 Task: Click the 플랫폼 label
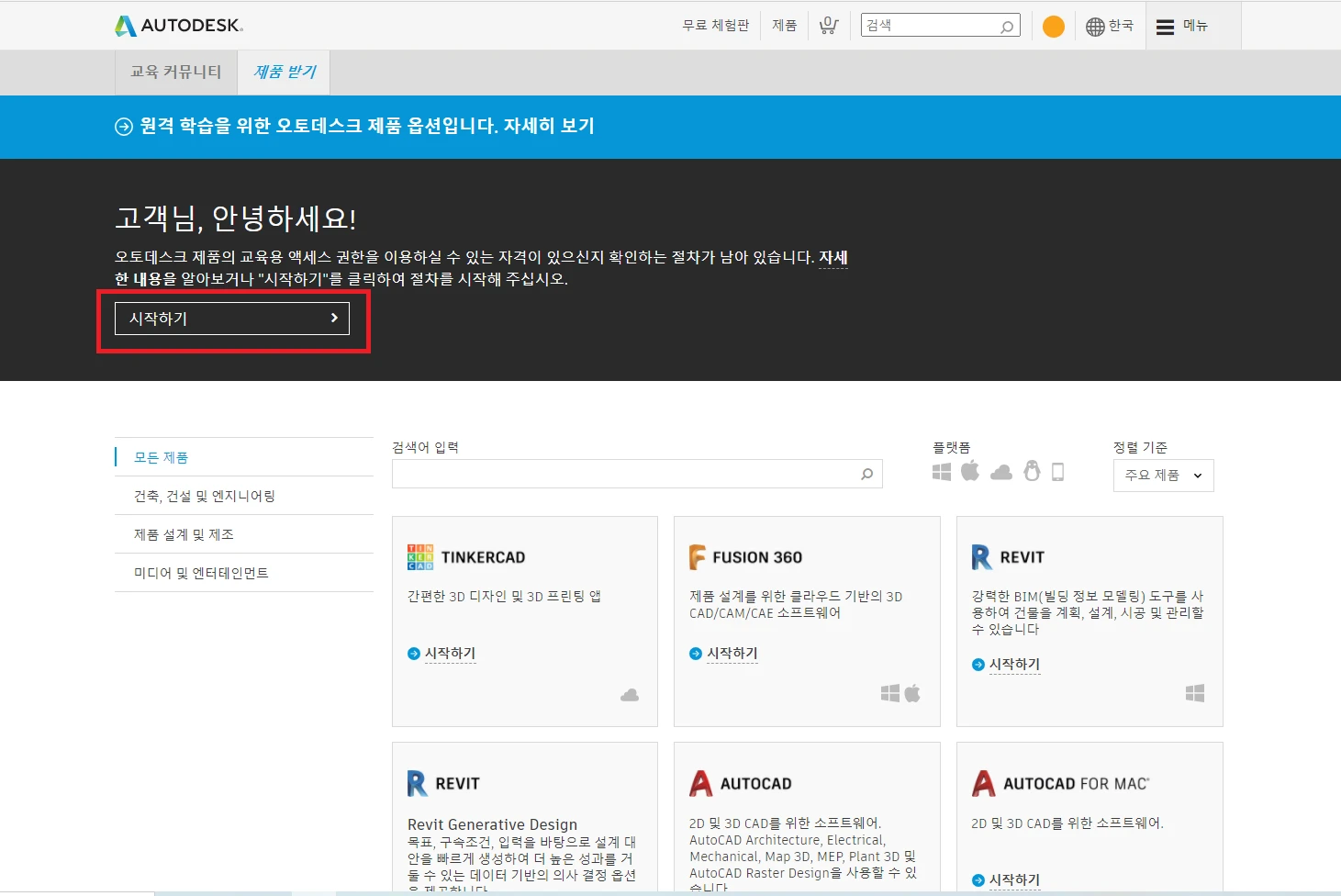(x=951, y=447)
